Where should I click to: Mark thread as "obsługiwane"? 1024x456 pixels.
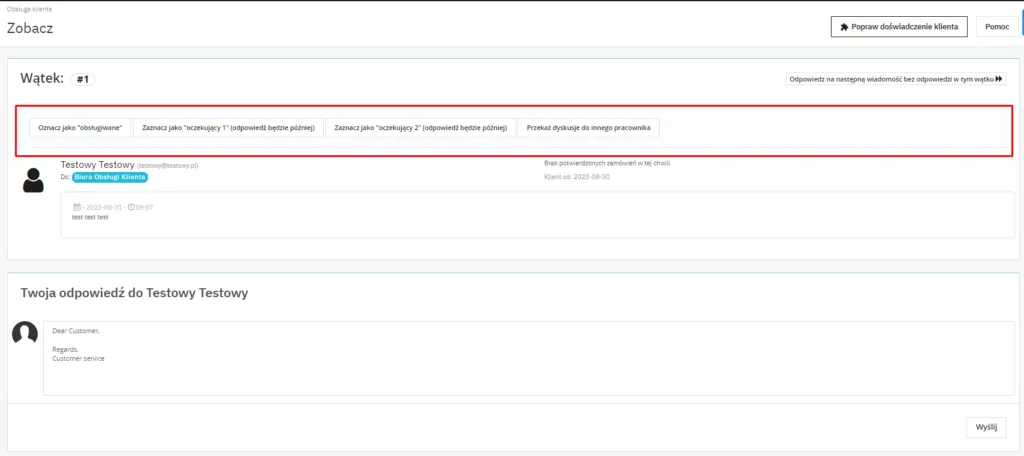pos(80,128)
